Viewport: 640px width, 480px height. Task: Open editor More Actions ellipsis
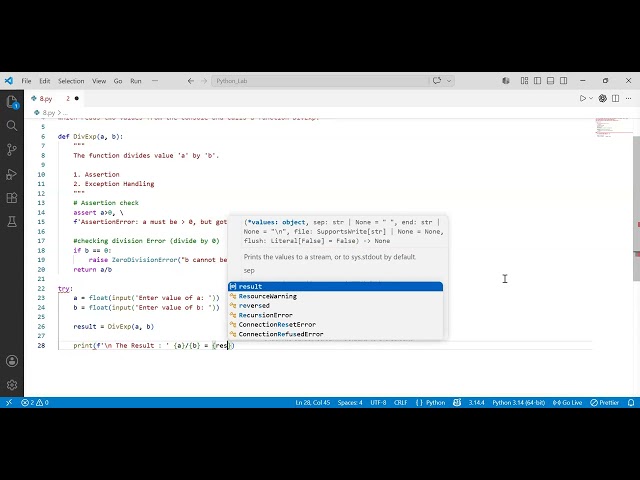tap(629, 98)
